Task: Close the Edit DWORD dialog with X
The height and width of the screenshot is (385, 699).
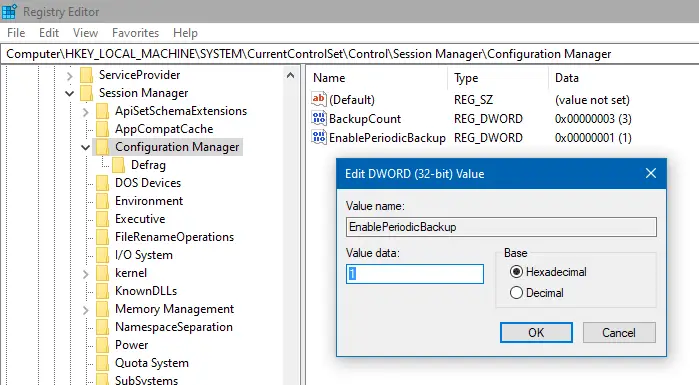Action: pos(651,173)
